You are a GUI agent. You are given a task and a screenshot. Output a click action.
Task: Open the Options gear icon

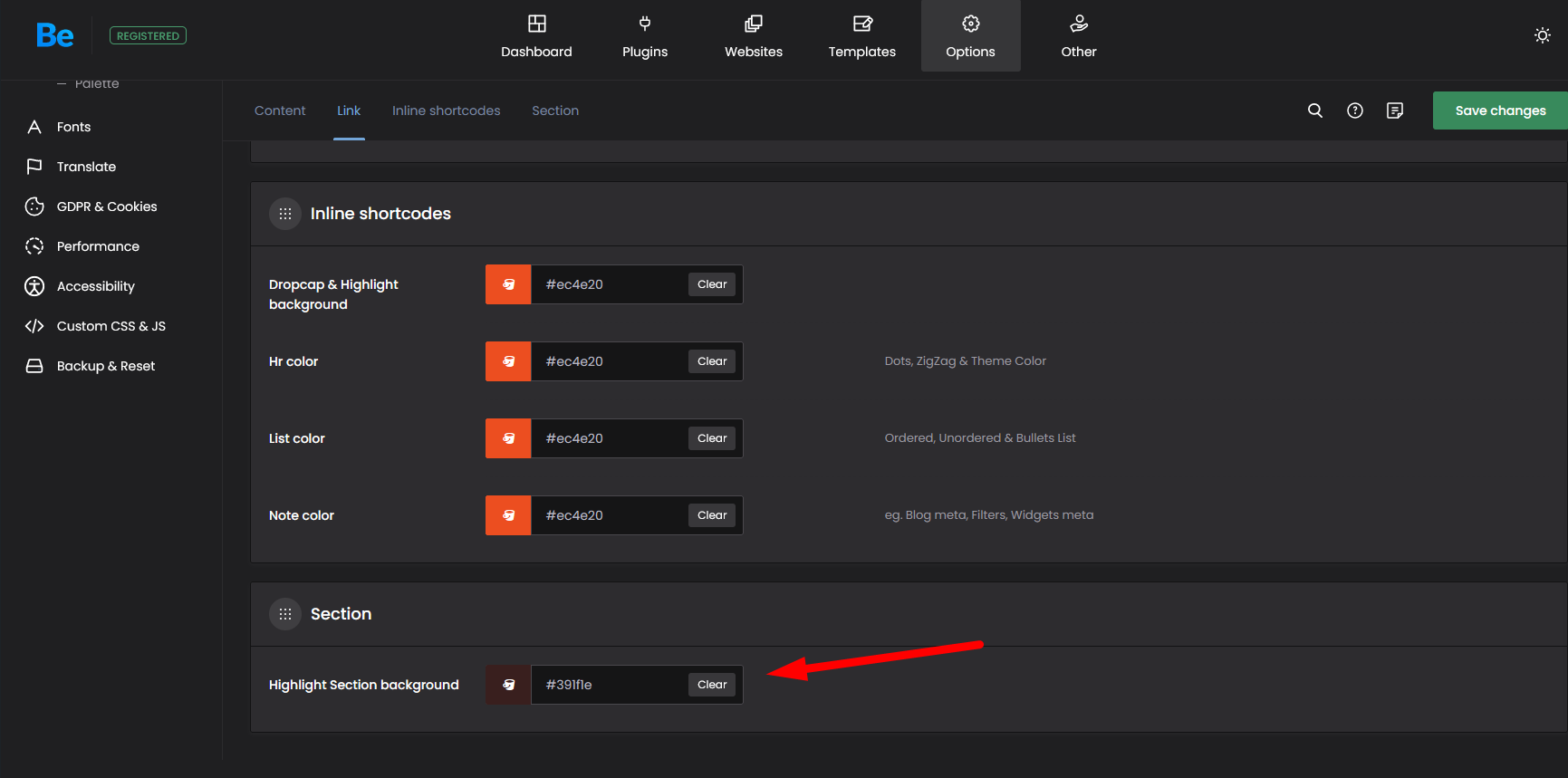pyautogui.click(x=971, y=24)
